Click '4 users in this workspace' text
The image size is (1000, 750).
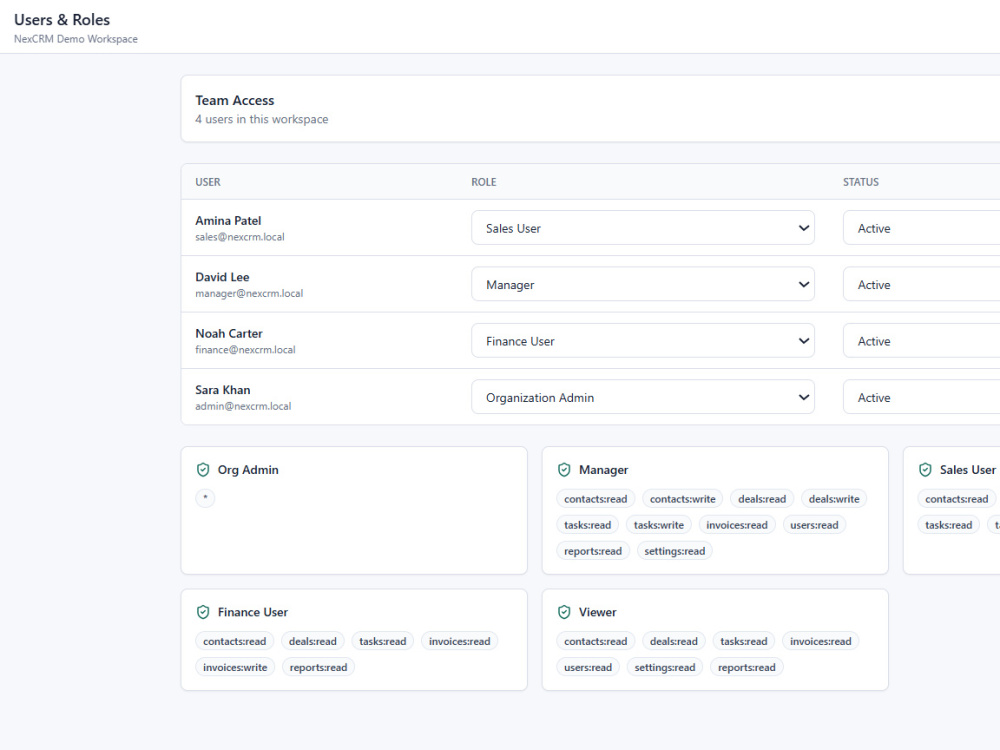[x=261, y=119]
